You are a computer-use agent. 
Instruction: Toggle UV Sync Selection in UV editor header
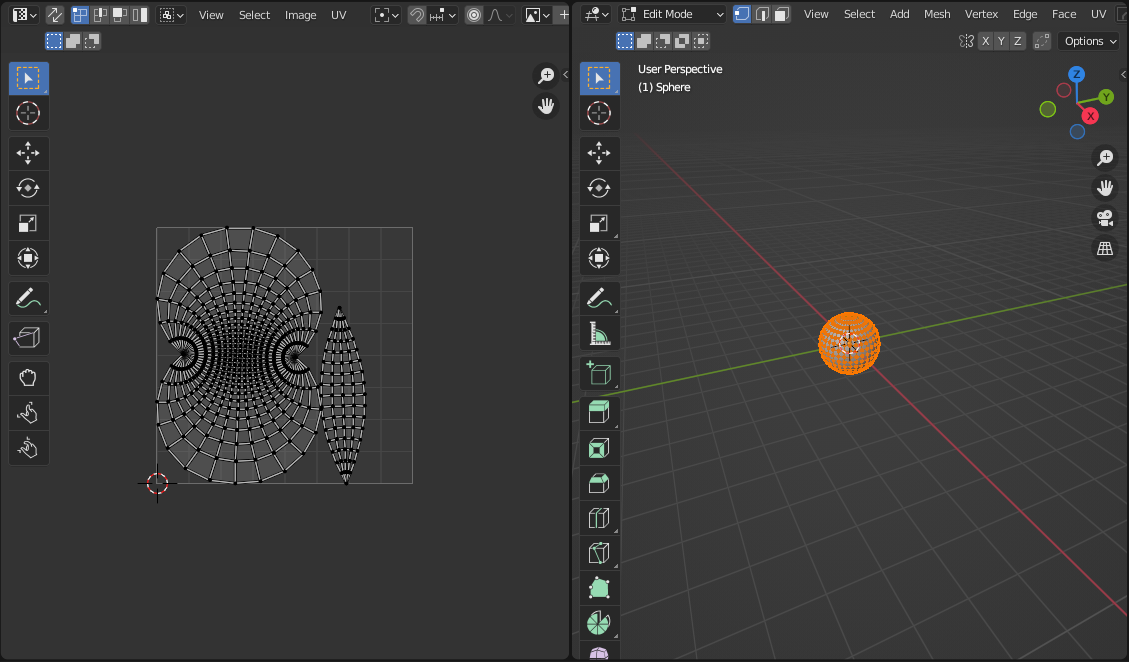54,15
